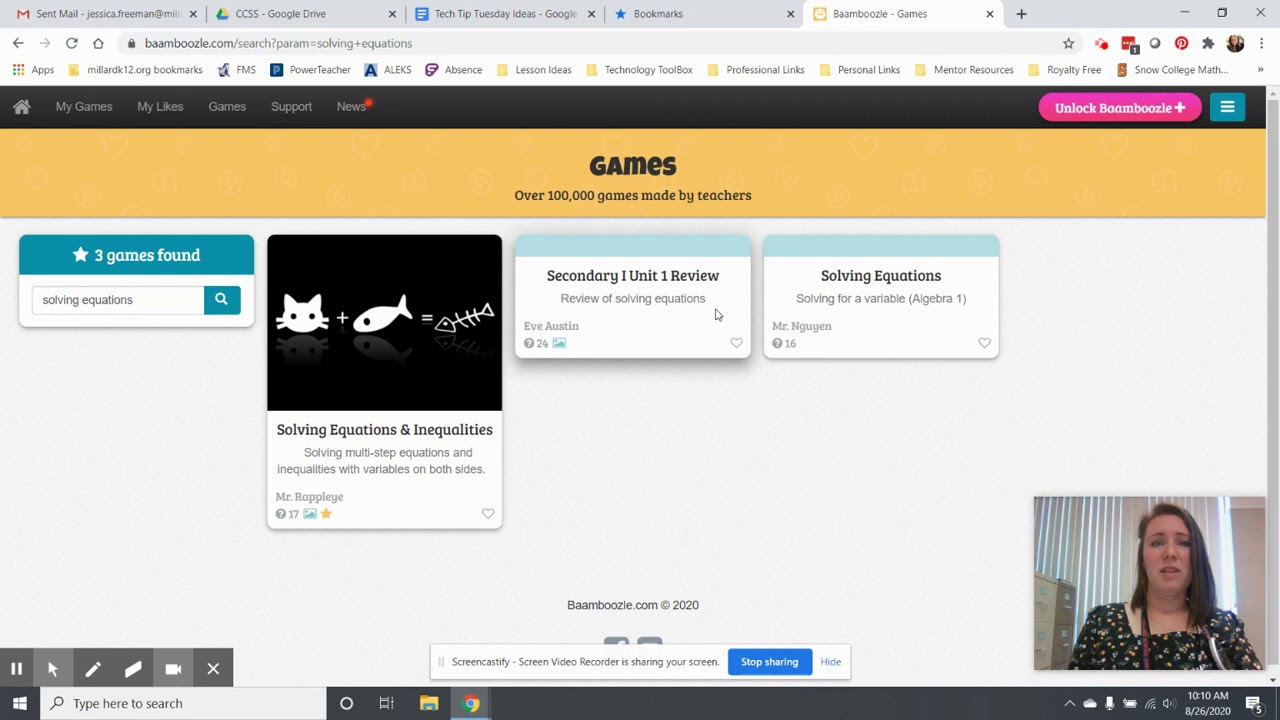The height and width of the screenshot is (720, 1280).
Task: Select the Screencastify mouse cursor tool
Action: tap(53, 669)
